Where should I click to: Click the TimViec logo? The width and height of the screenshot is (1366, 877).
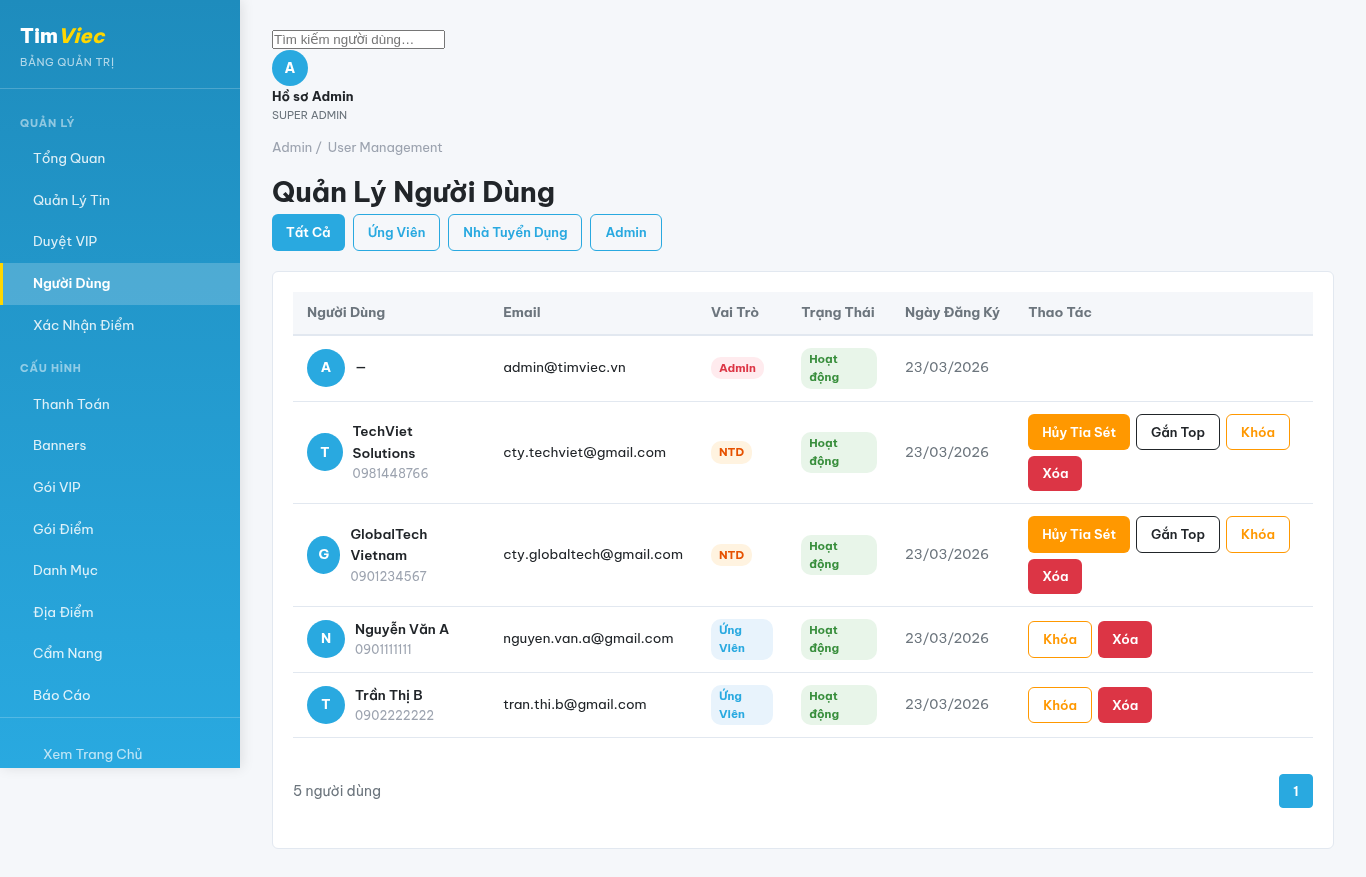(60, 36)
